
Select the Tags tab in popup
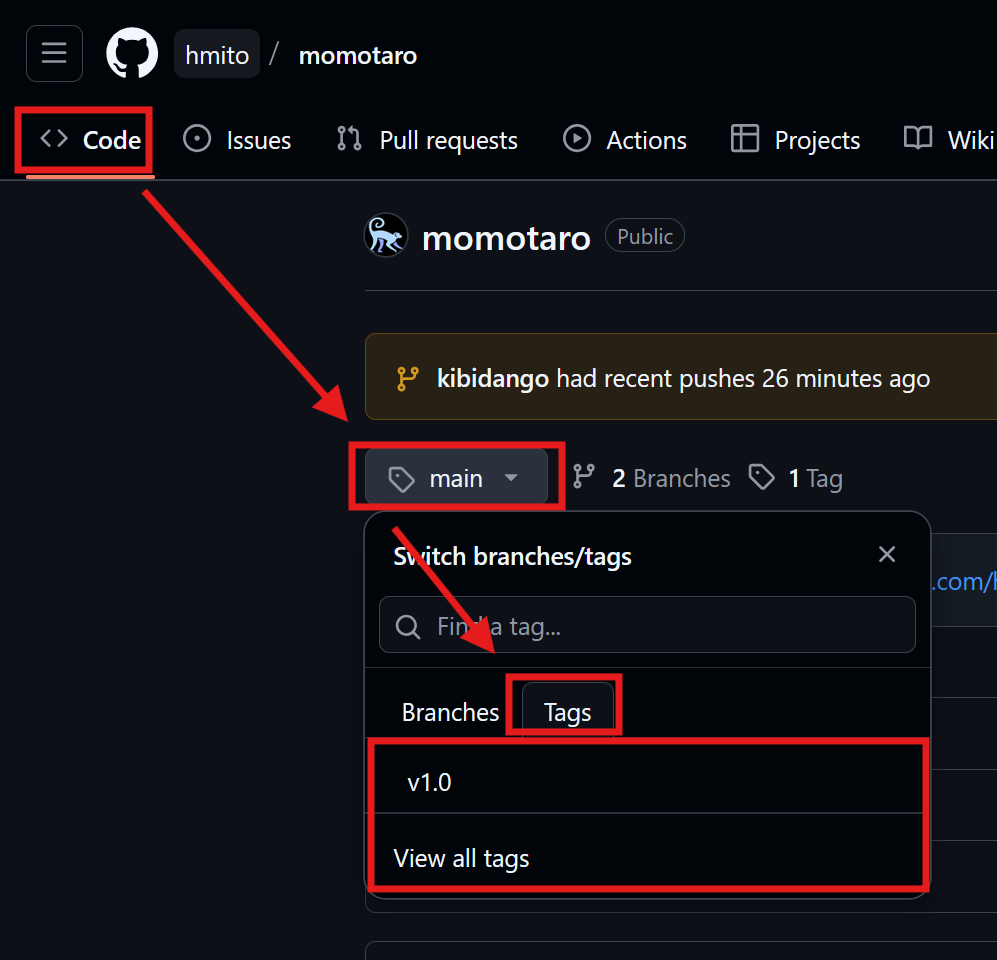click(567, 712)
